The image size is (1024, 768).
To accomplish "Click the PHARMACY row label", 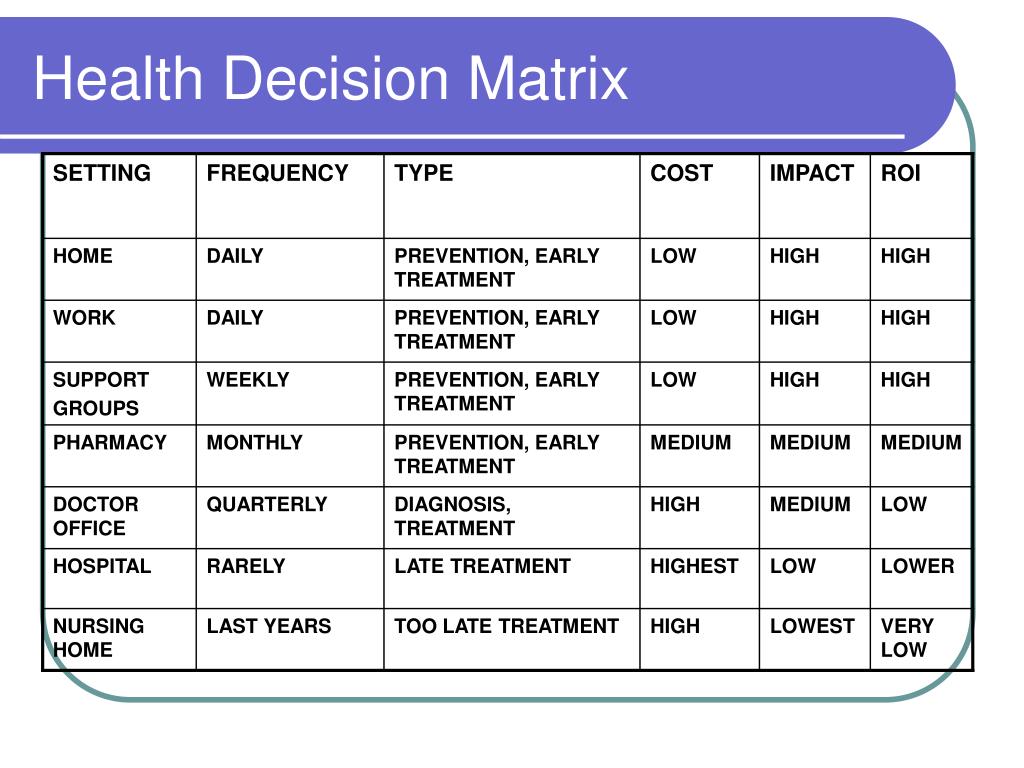I will click(110, 442).
